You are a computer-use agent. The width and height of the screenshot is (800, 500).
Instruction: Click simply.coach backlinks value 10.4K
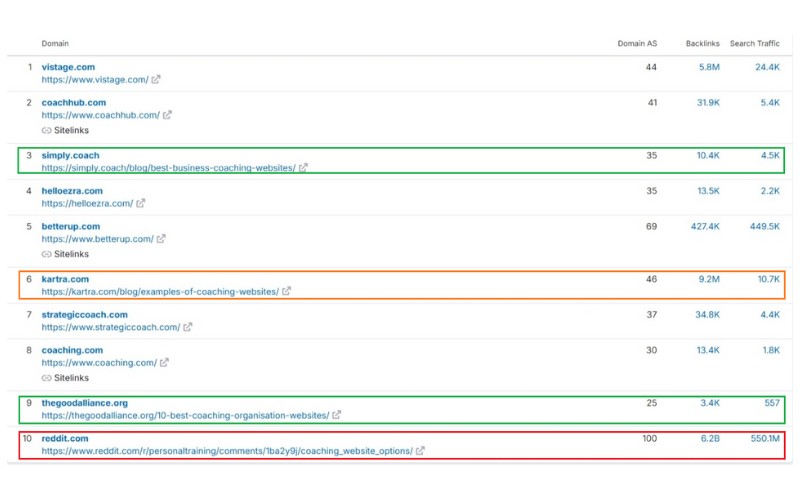click(x=708, y=156)
